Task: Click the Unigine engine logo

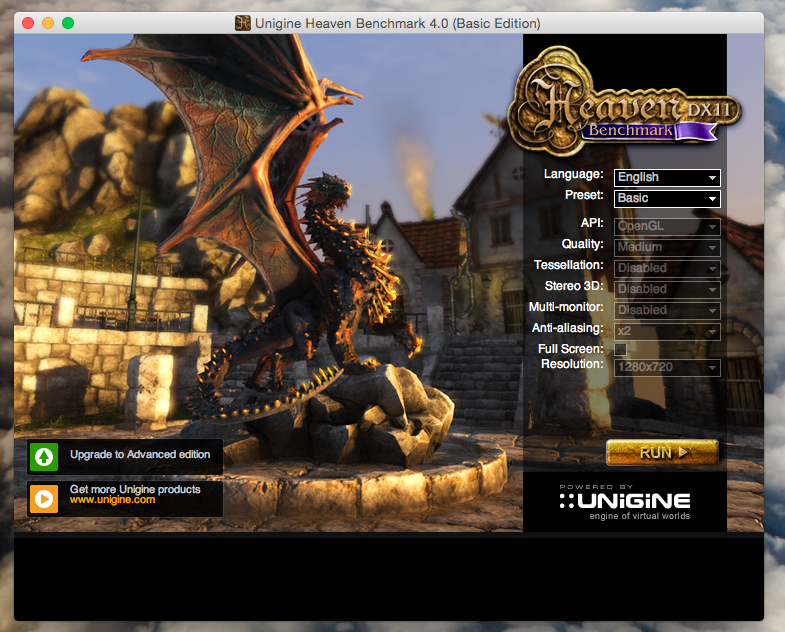Action: [x=625, y=502]
